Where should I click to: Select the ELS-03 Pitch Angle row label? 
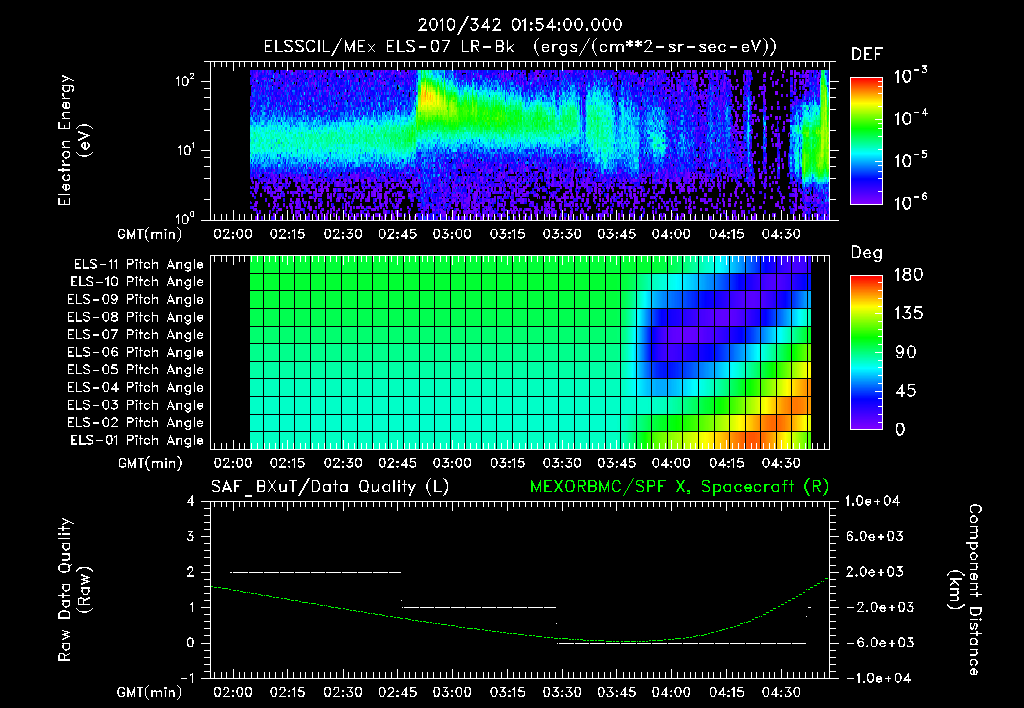tap(136, 405)
